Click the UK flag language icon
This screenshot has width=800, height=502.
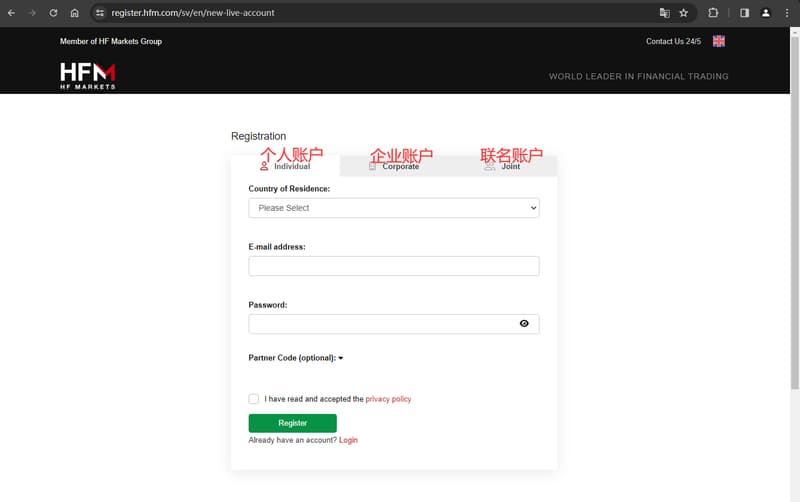click(x=718, y=41)
